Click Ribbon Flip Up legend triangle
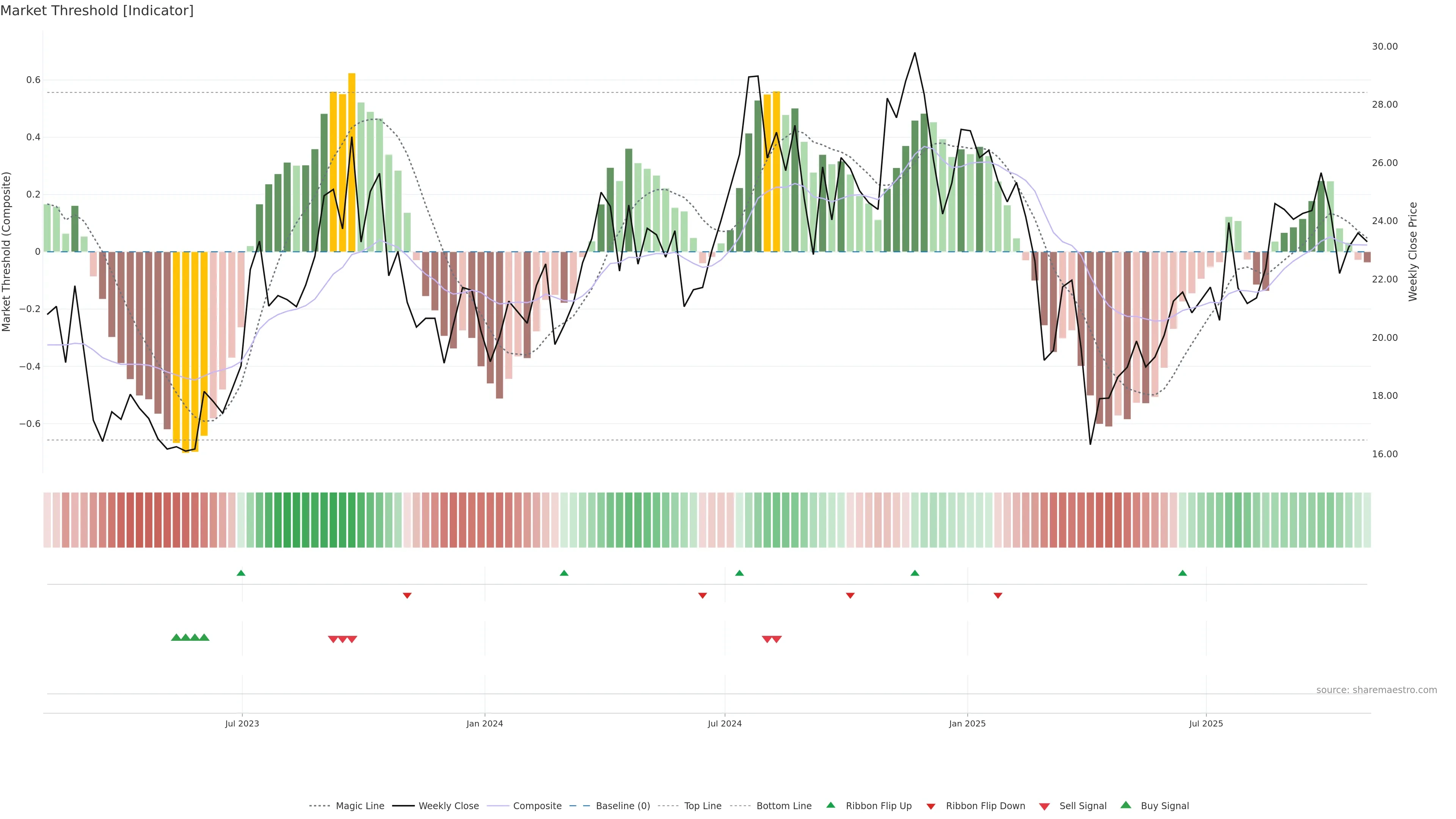This screenshot has width=1456, height=819. coord(830,805)
